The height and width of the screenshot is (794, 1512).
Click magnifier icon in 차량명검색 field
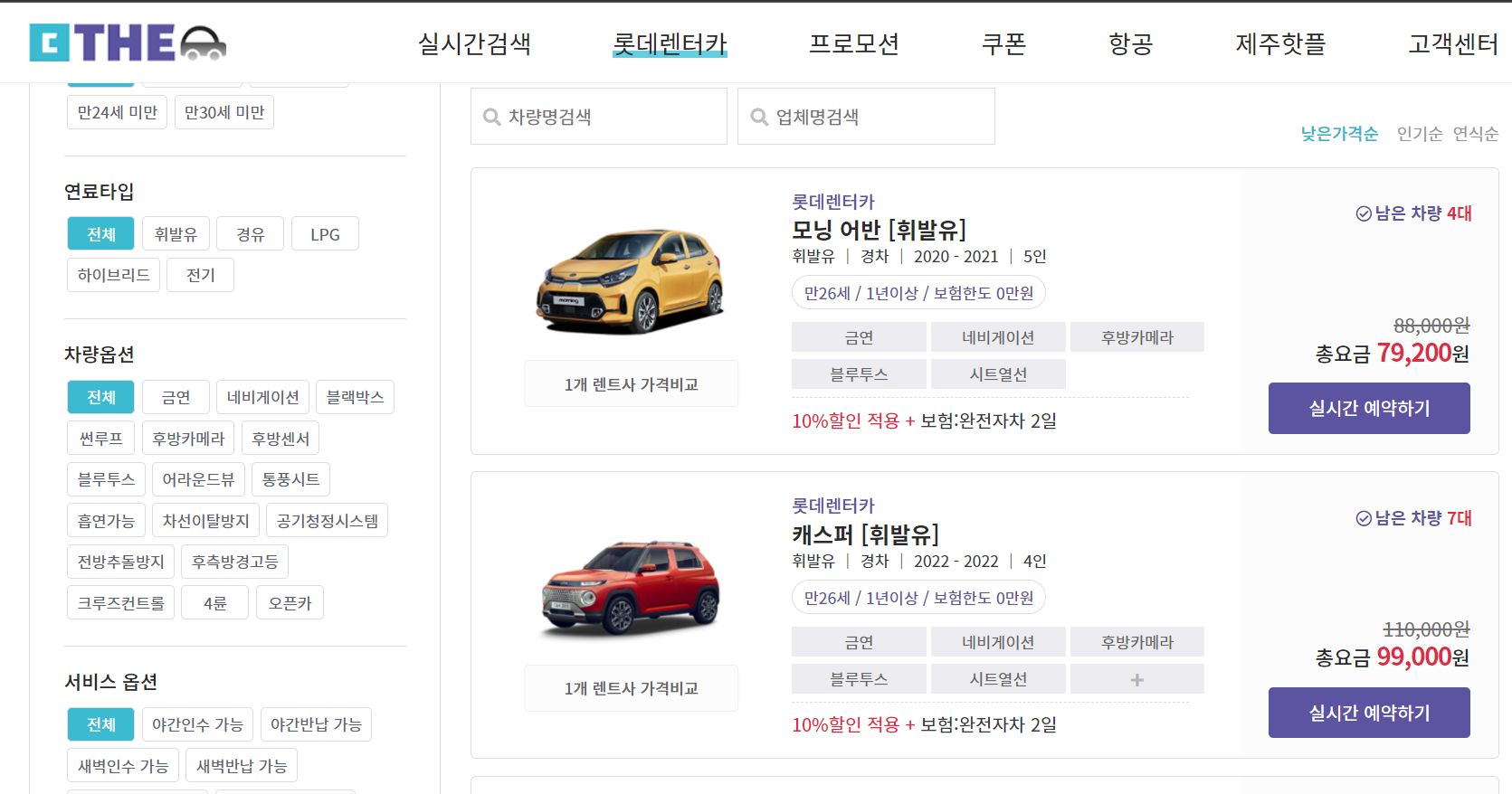[491, 117]
